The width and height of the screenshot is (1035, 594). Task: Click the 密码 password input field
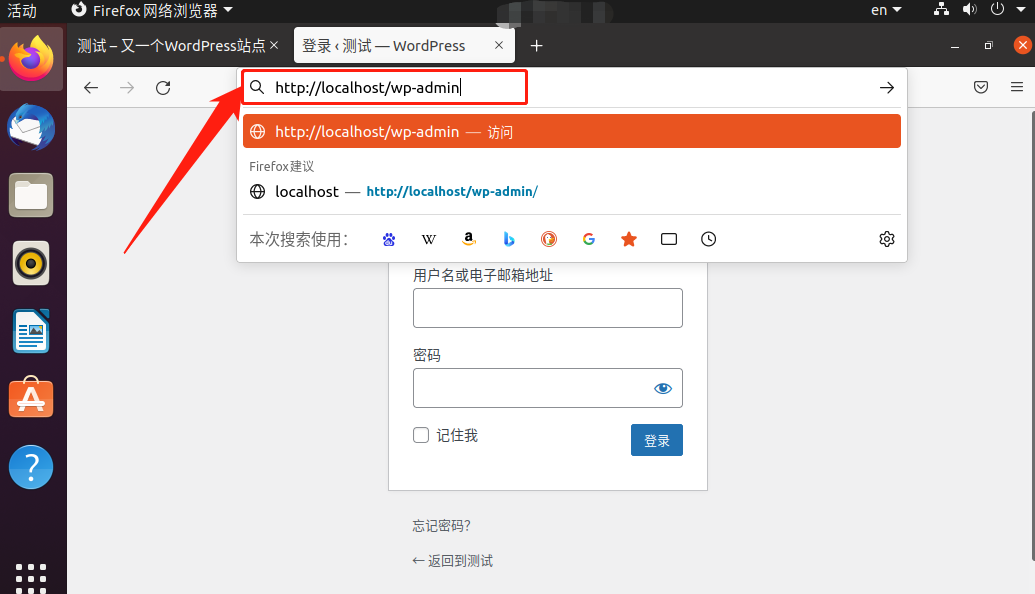(548, 388)
